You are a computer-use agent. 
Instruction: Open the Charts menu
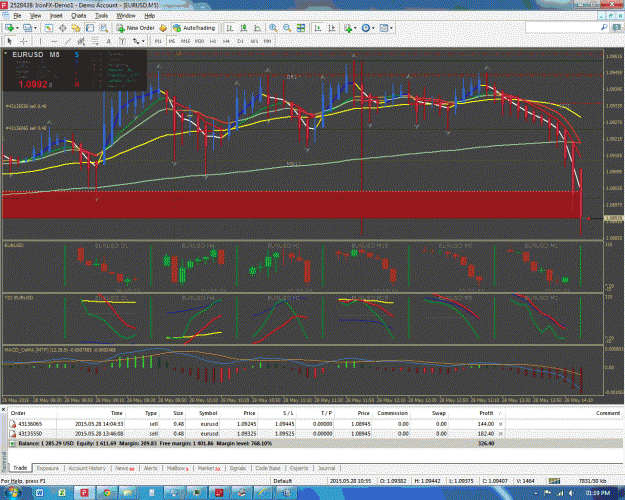79,16
